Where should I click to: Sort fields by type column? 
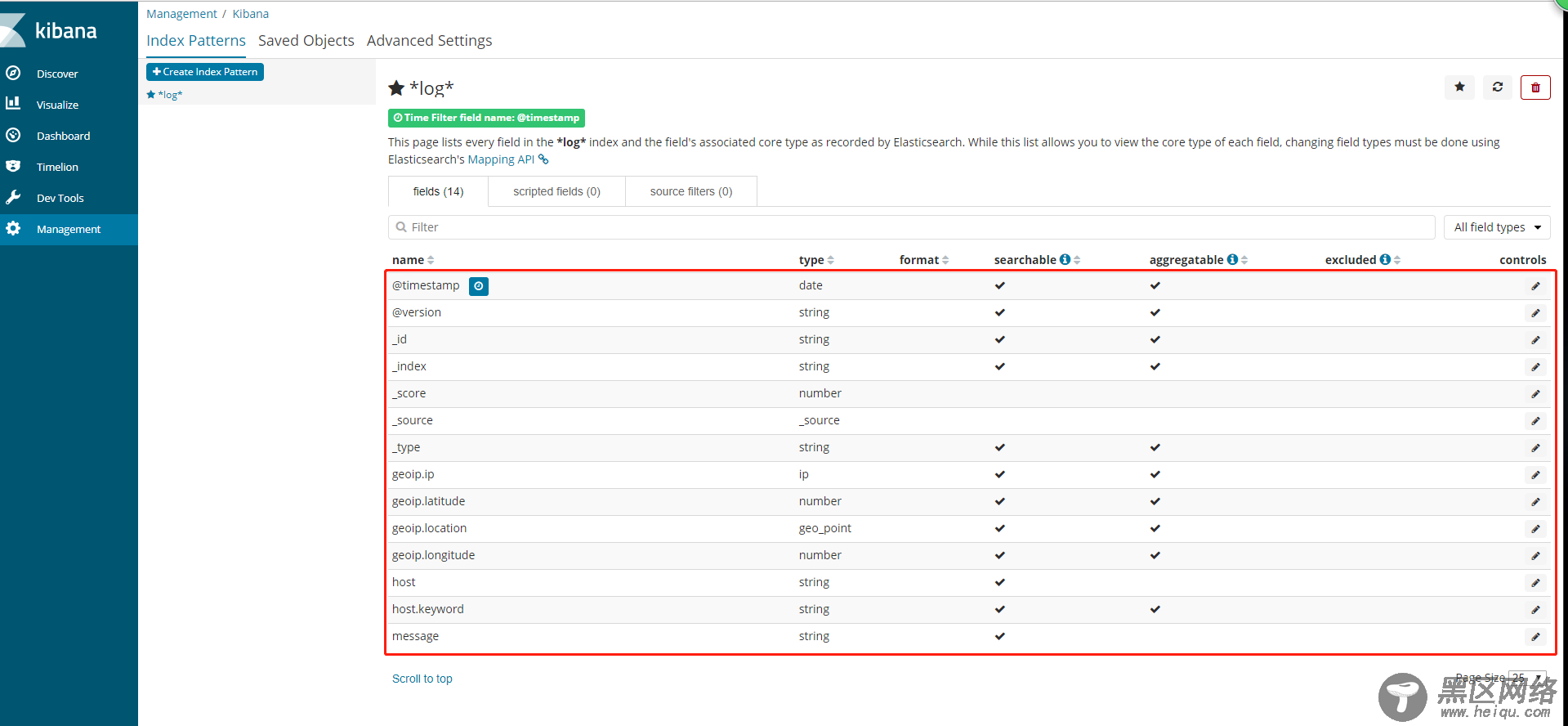click(x=816, y=260)
